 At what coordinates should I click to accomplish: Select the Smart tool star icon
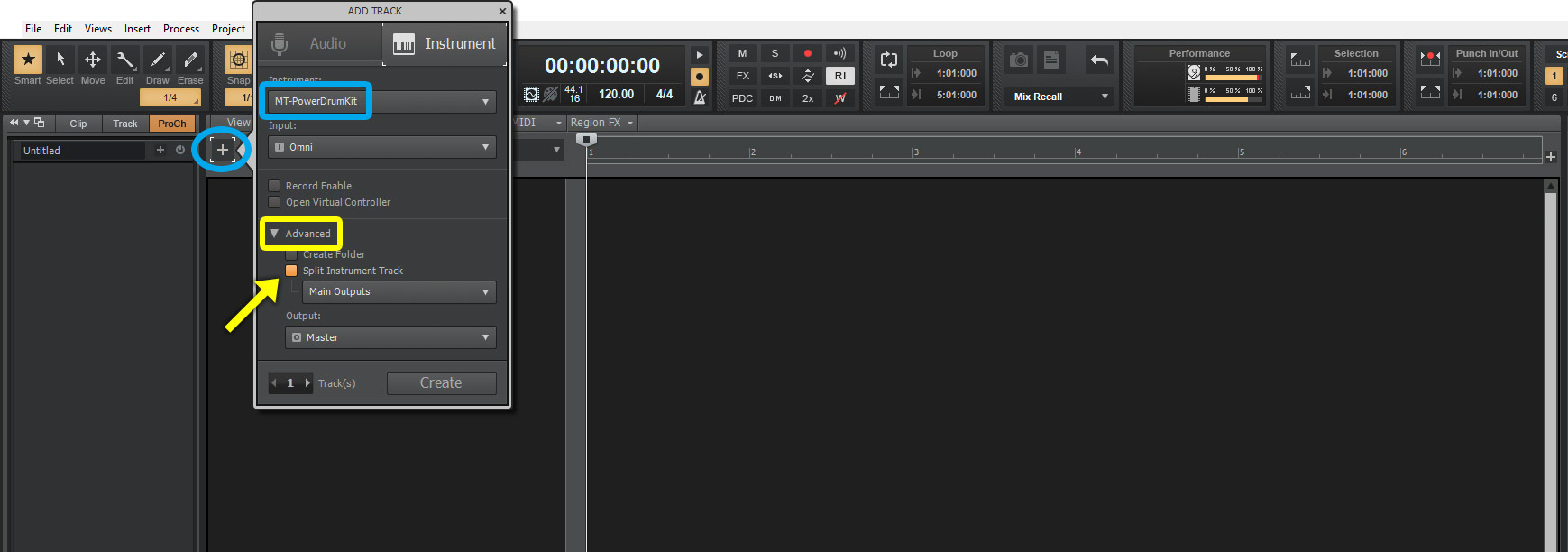point(28,60)
